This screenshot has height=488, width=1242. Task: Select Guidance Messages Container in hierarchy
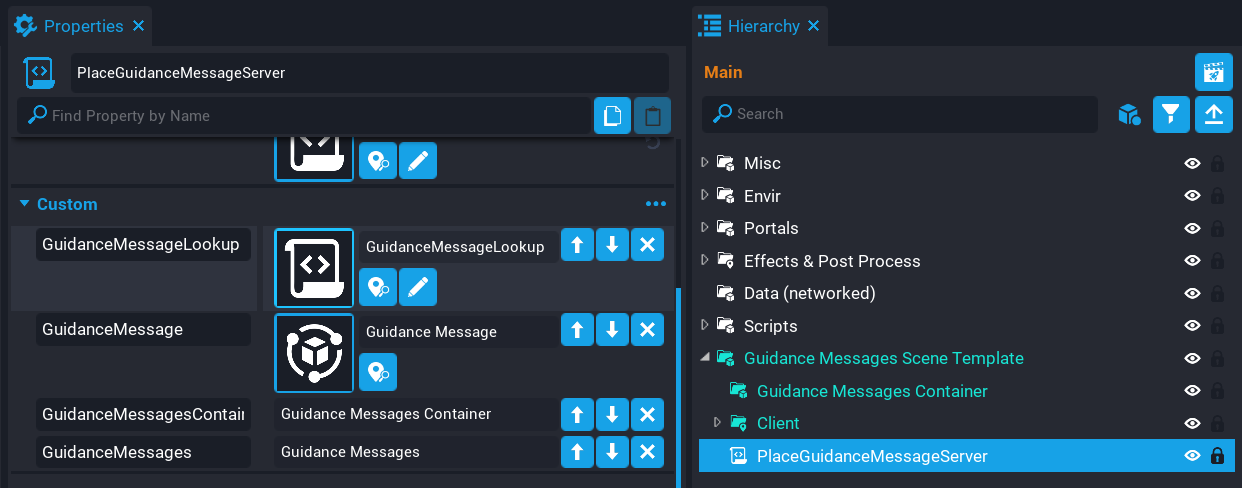(872, 391)
